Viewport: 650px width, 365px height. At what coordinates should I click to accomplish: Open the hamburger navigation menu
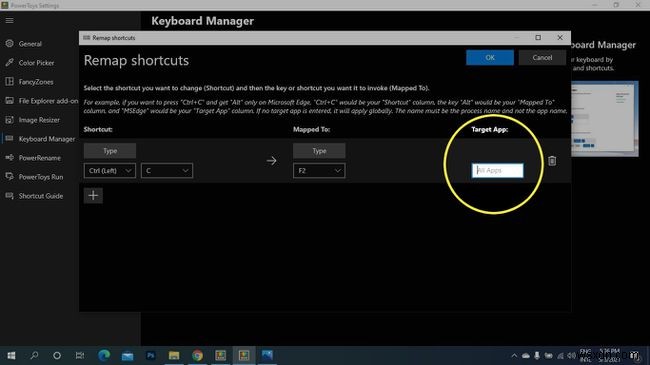tap(10, 20)
